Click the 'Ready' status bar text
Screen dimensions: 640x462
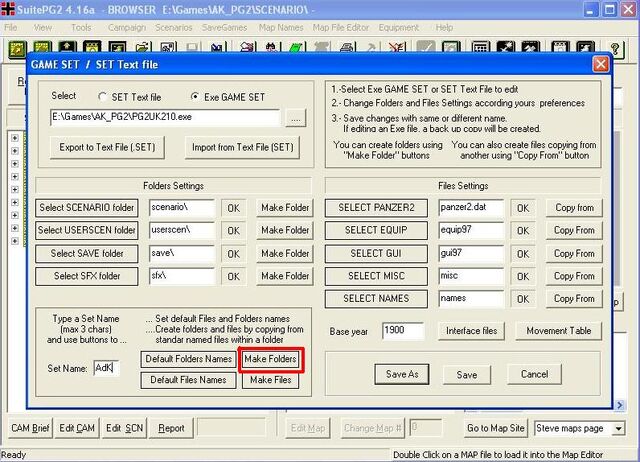[13, 455]
